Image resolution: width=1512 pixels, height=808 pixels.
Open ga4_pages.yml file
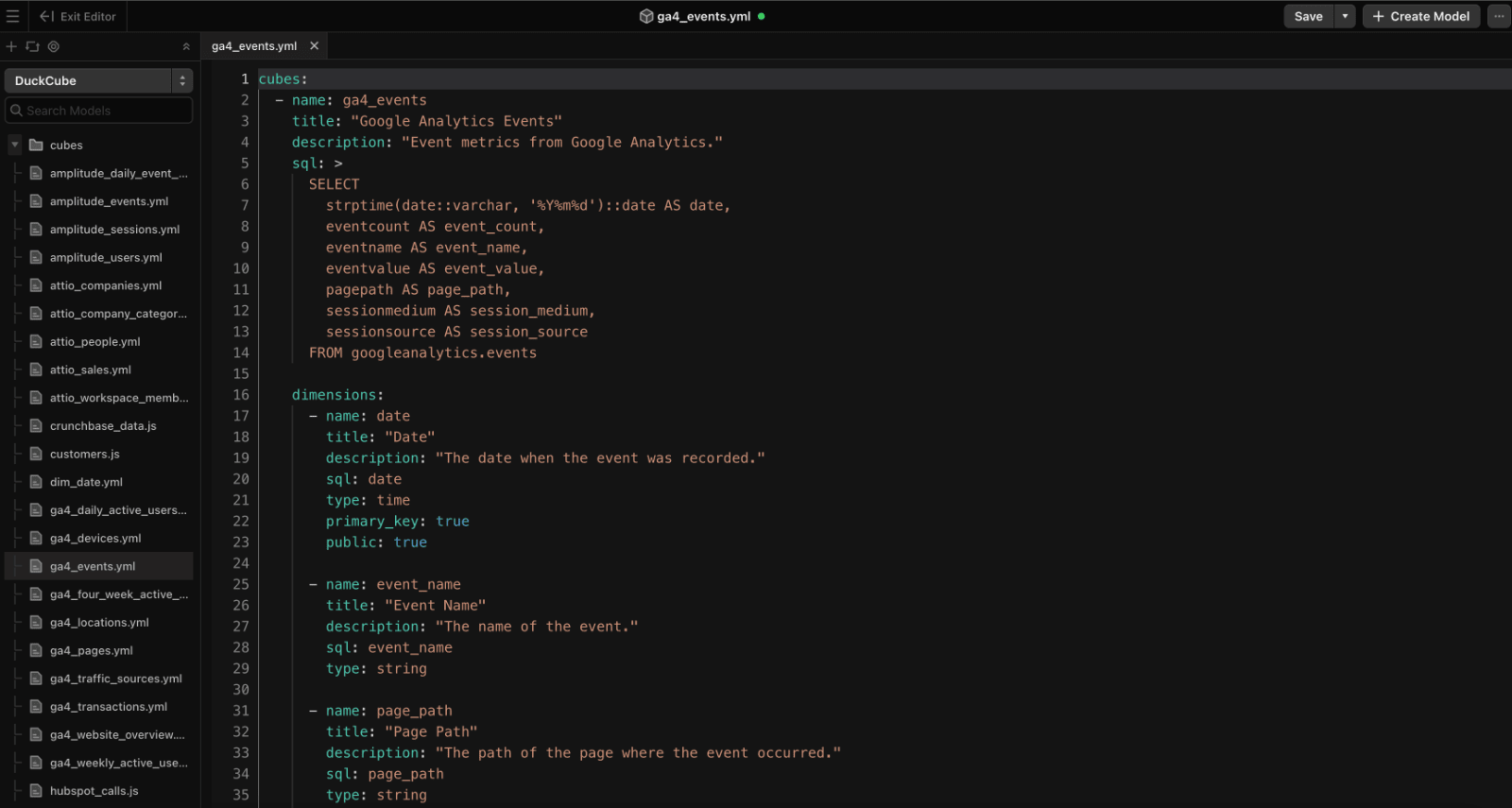tap(92, 651)
